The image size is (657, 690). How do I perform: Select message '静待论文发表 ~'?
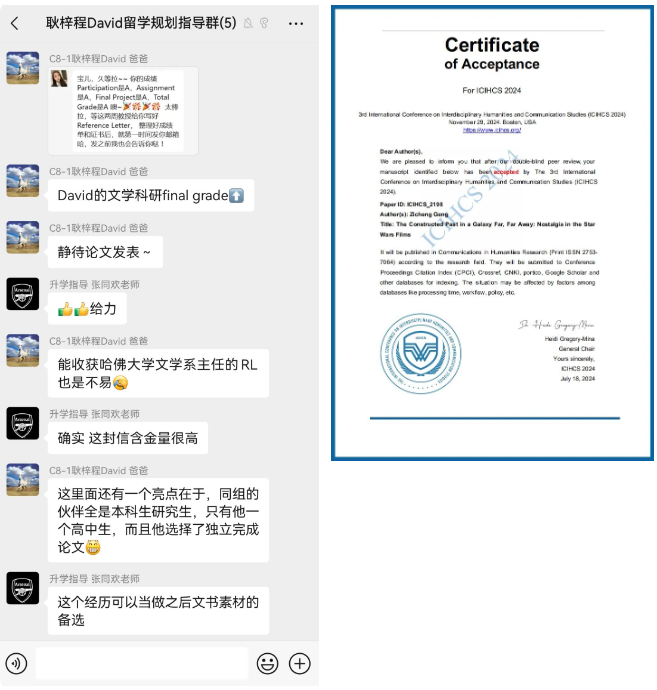click(105, 252)
